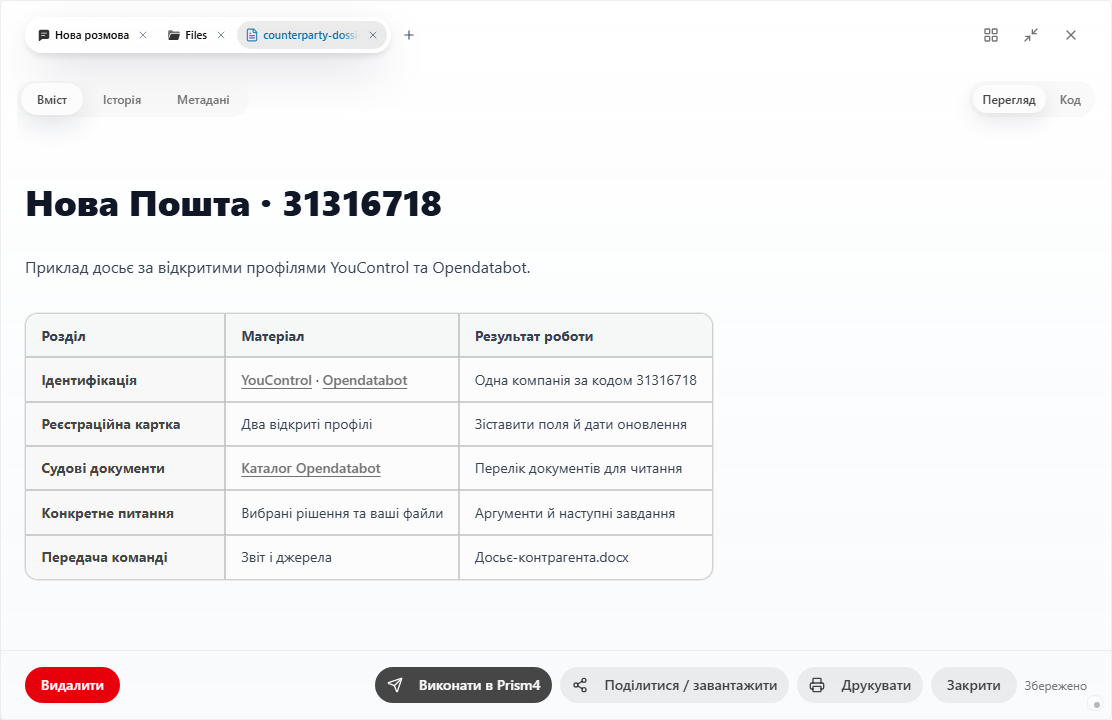Close the Files tab
The height and width of the screenshot is (720, 1112).
(x=221, y=35)
